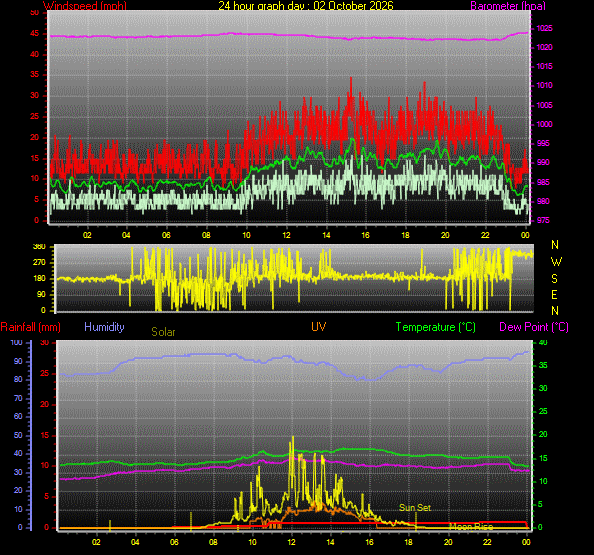Click the 35 windspeed axis value
The height and width of the screenshot is (555, 594).
tap(34, 74)
